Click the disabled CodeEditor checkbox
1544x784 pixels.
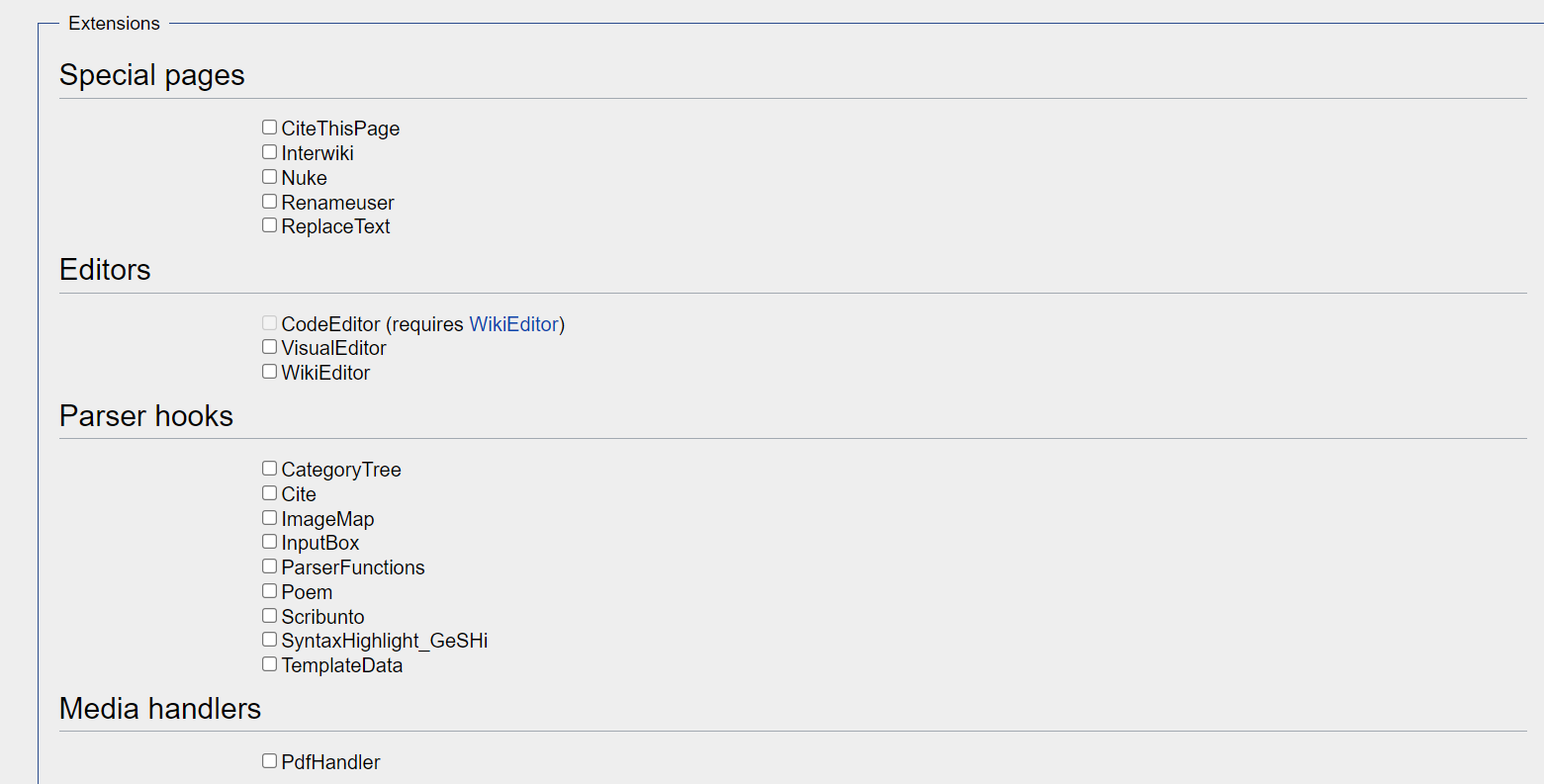click(x=269, y=323)
